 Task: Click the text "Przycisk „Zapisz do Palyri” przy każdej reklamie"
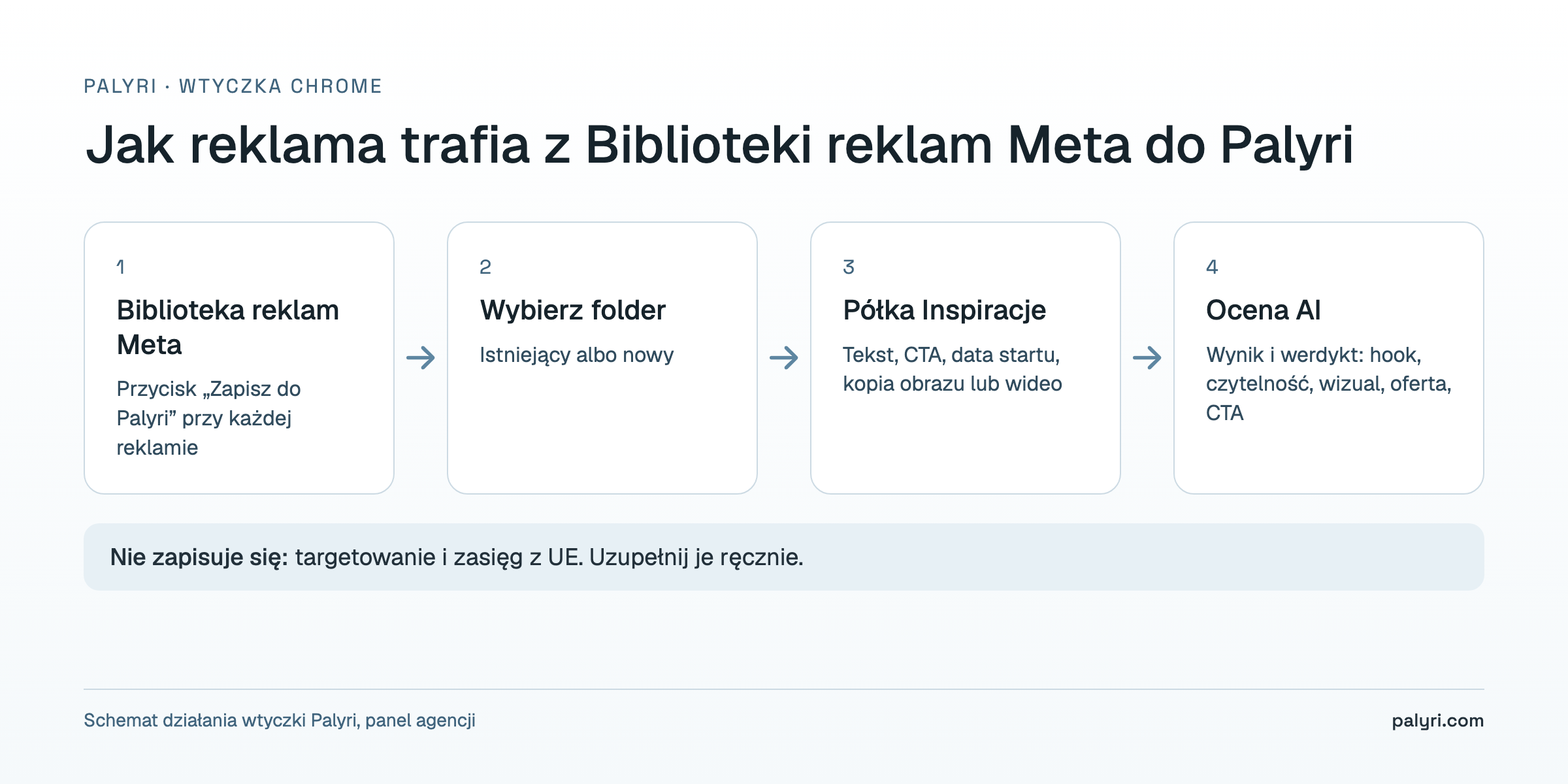pos(208,418)
